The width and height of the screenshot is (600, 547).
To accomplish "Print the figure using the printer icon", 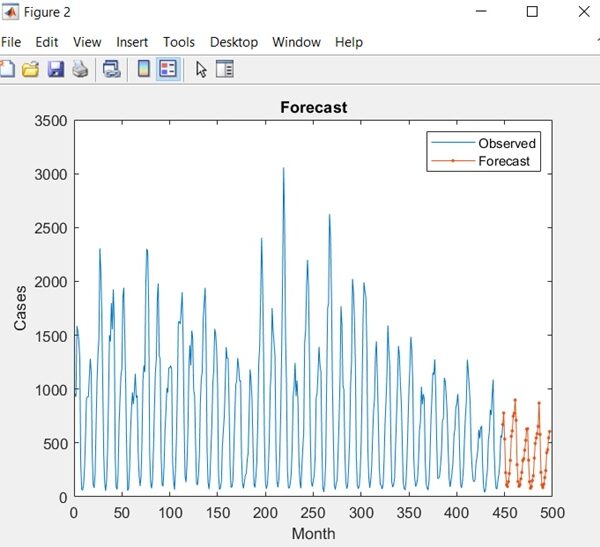I will coord(80,69).
